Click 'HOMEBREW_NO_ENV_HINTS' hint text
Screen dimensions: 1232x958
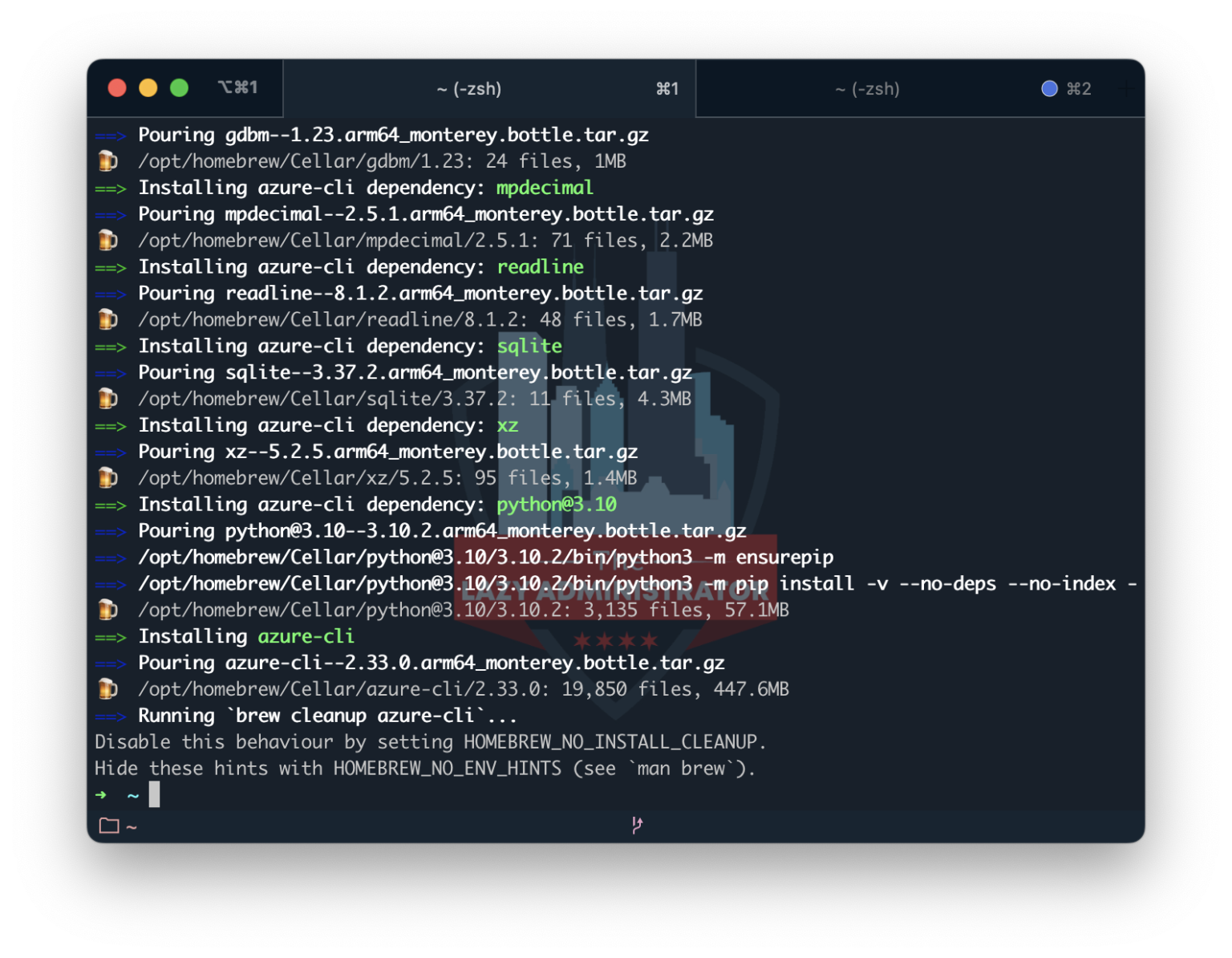point(448,769)
